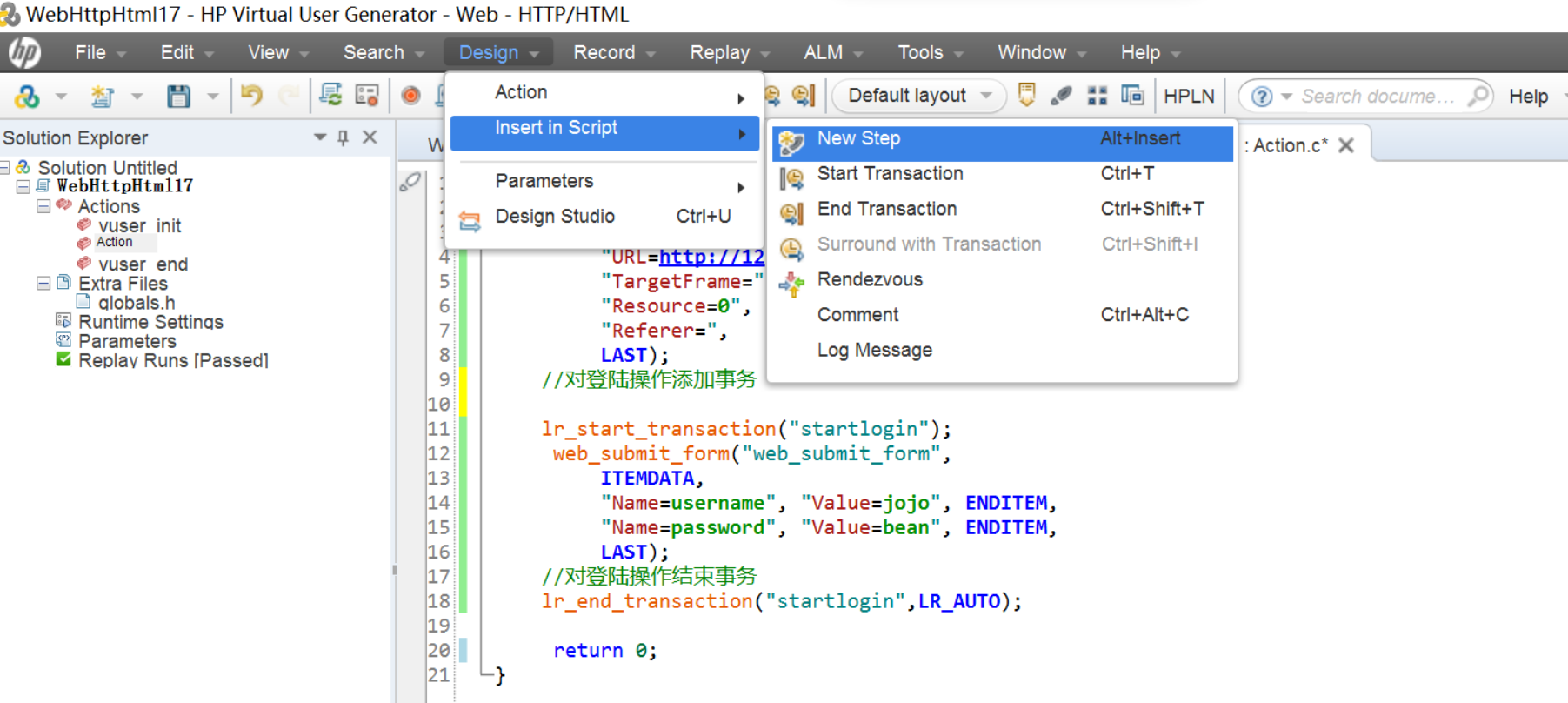Click the HPLN toolbar button
The image size is (1568, 703).
click(1188, 96)
